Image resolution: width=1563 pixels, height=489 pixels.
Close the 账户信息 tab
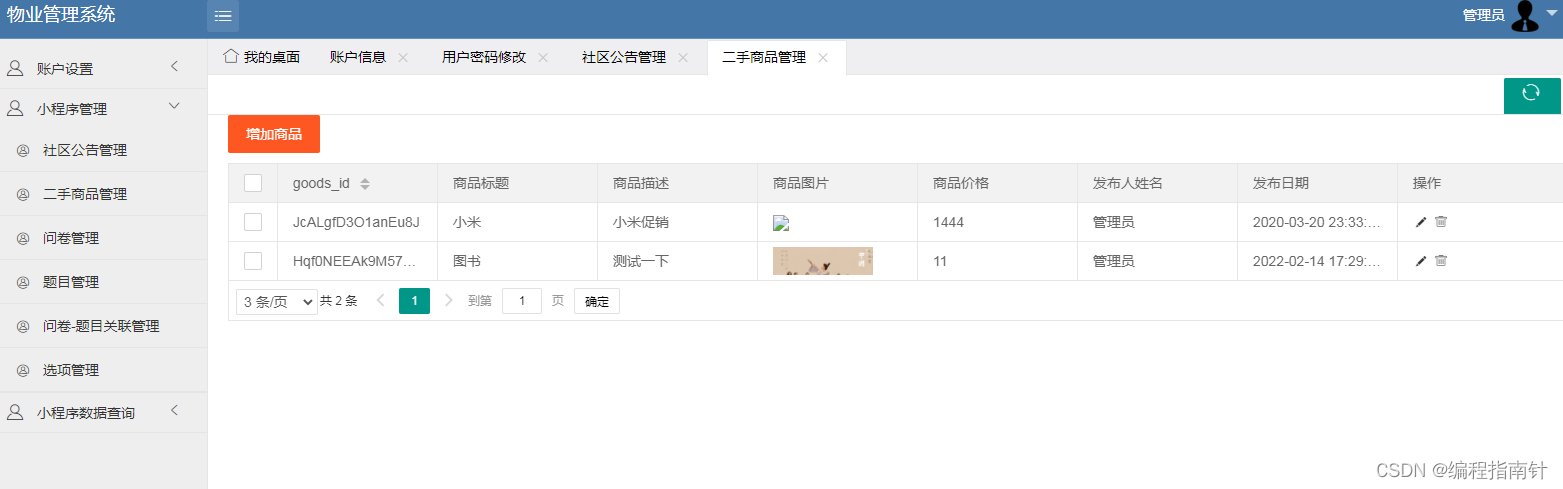(403, 58)
